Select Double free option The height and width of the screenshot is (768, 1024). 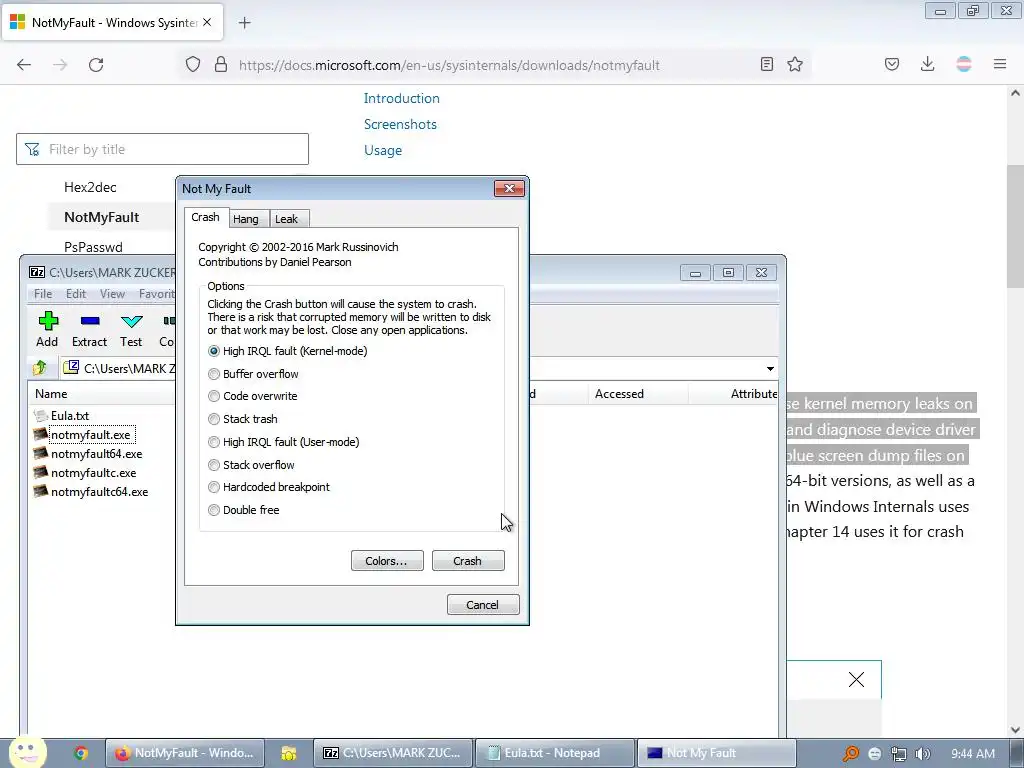click(x=243, y=510)
